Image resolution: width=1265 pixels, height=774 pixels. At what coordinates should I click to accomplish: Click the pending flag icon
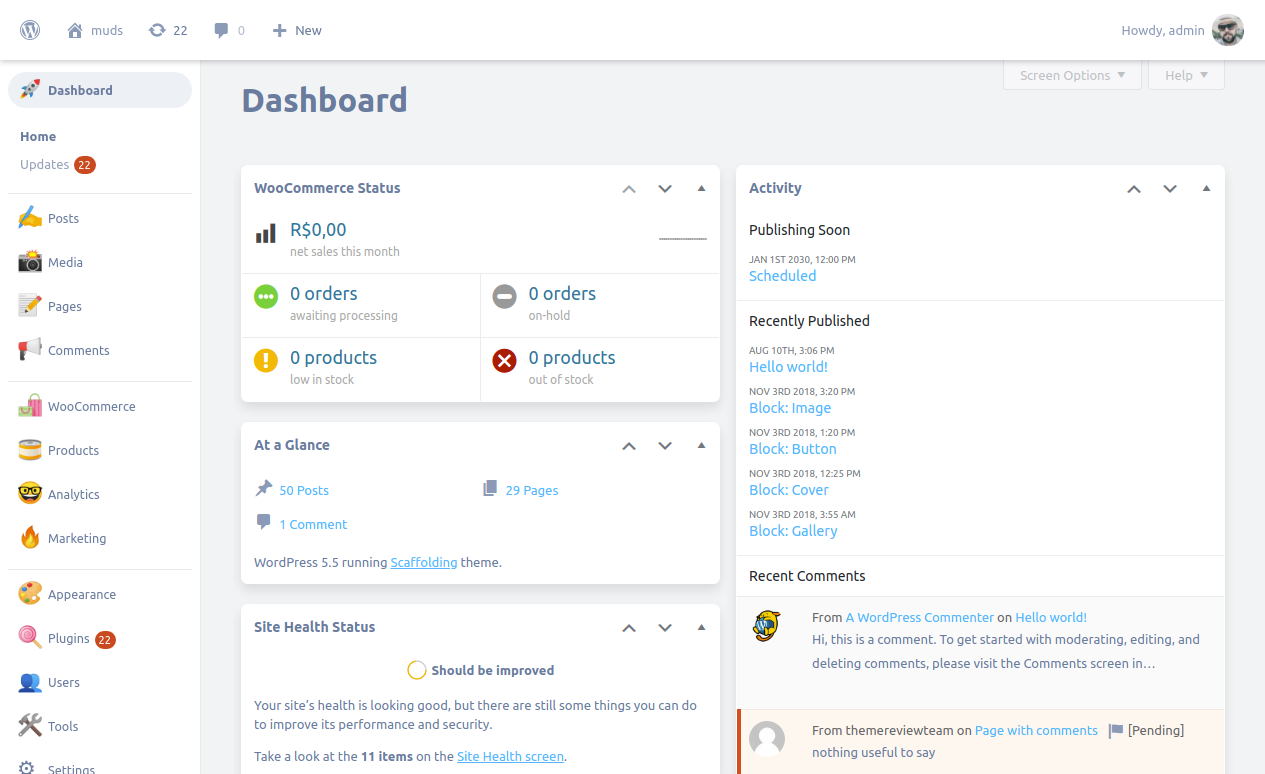coord(1116,731)
